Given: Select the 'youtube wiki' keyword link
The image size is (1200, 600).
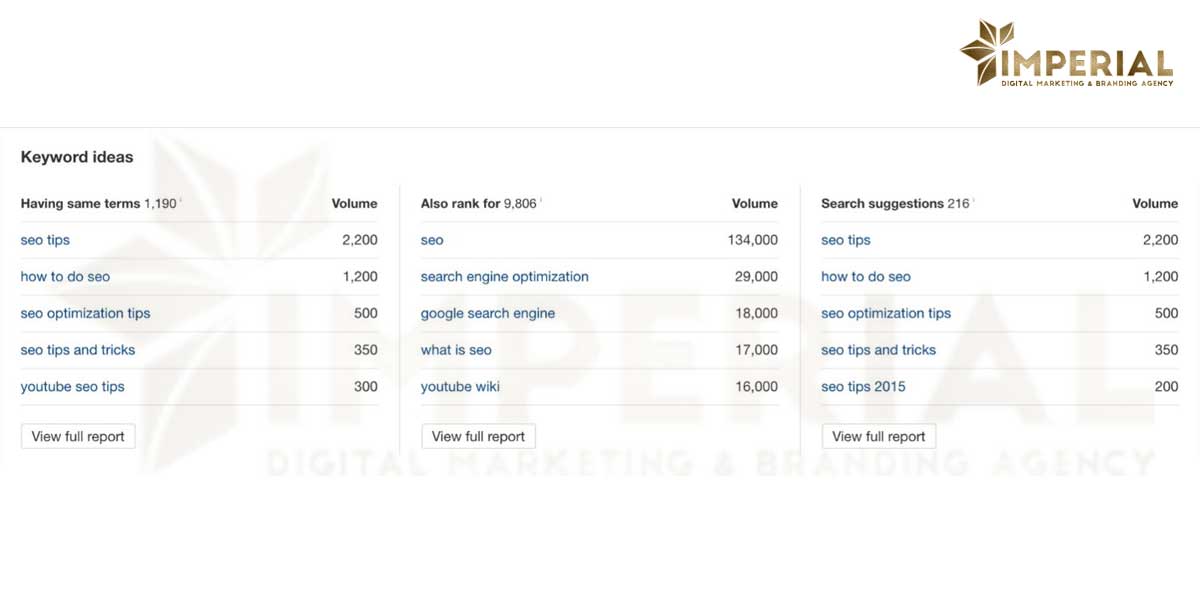Looking at the screenshot, I should click(x=460, y=387).
